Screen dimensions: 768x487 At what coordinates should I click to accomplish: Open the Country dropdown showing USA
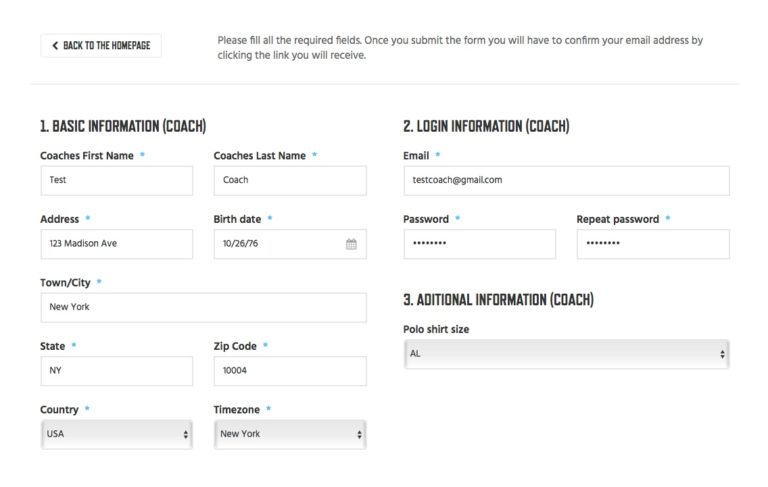pyautogui.click(x=117, y=435)
